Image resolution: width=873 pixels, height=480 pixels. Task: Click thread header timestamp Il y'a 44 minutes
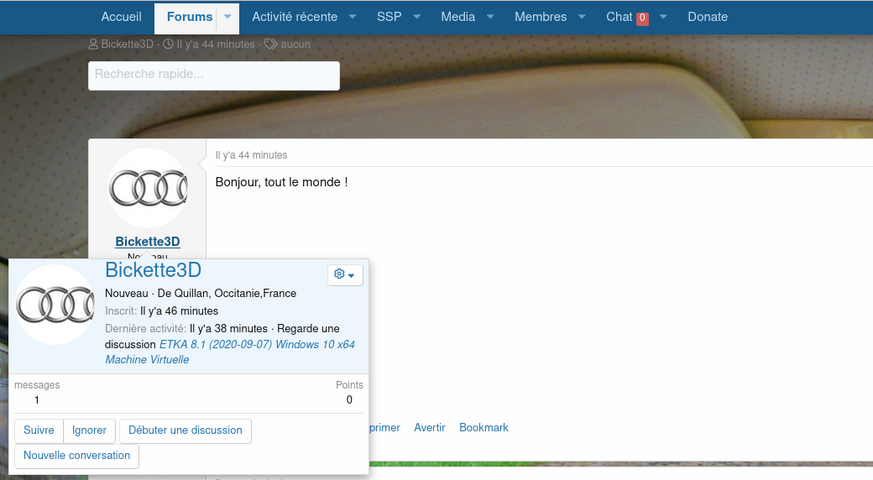[x=215, y=44]
